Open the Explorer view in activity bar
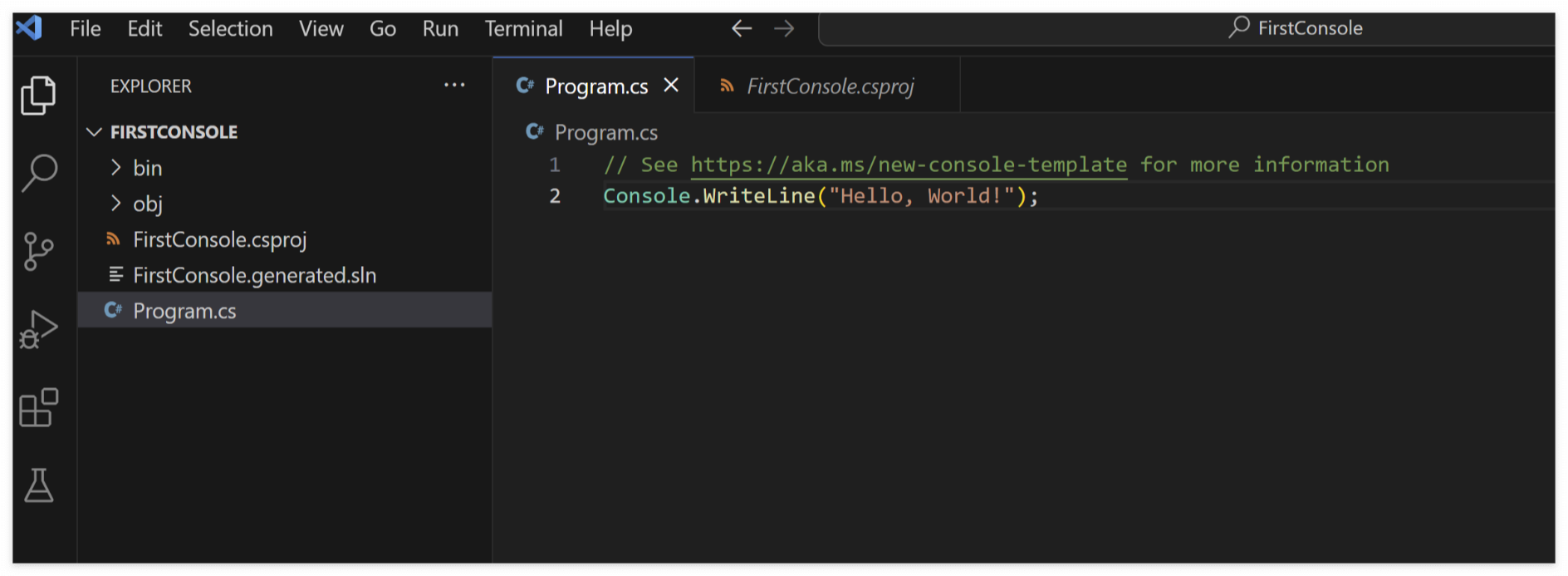 [x=38, y=95]
